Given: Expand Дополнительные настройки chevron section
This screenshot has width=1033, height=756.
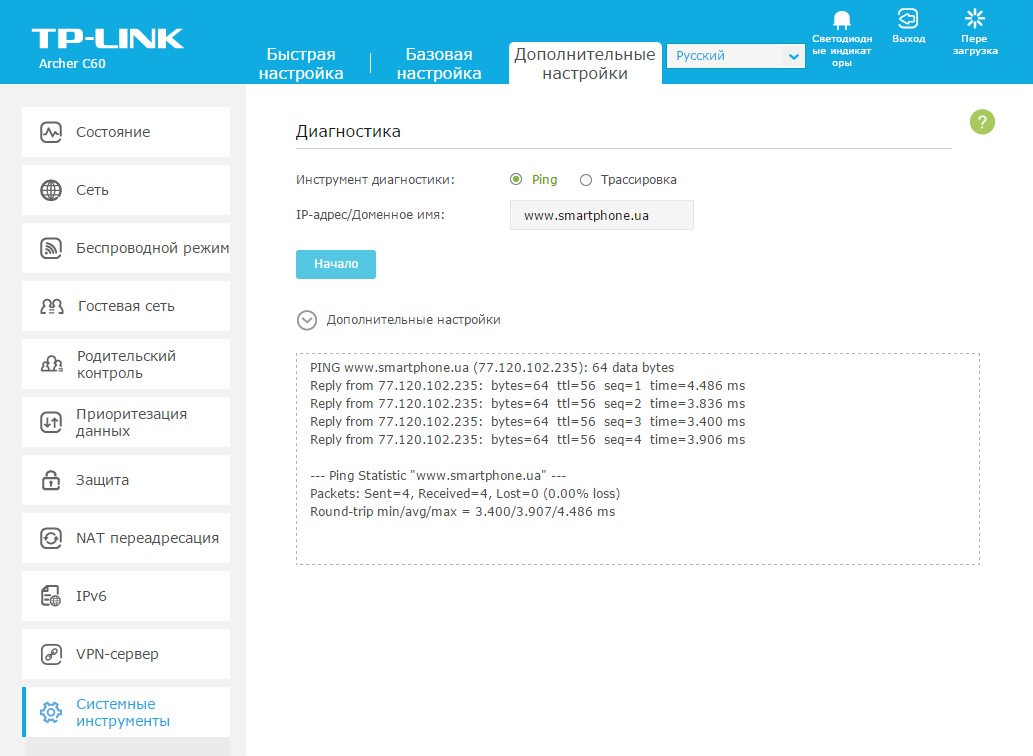Looking at the screenshot, I should 307,320.
